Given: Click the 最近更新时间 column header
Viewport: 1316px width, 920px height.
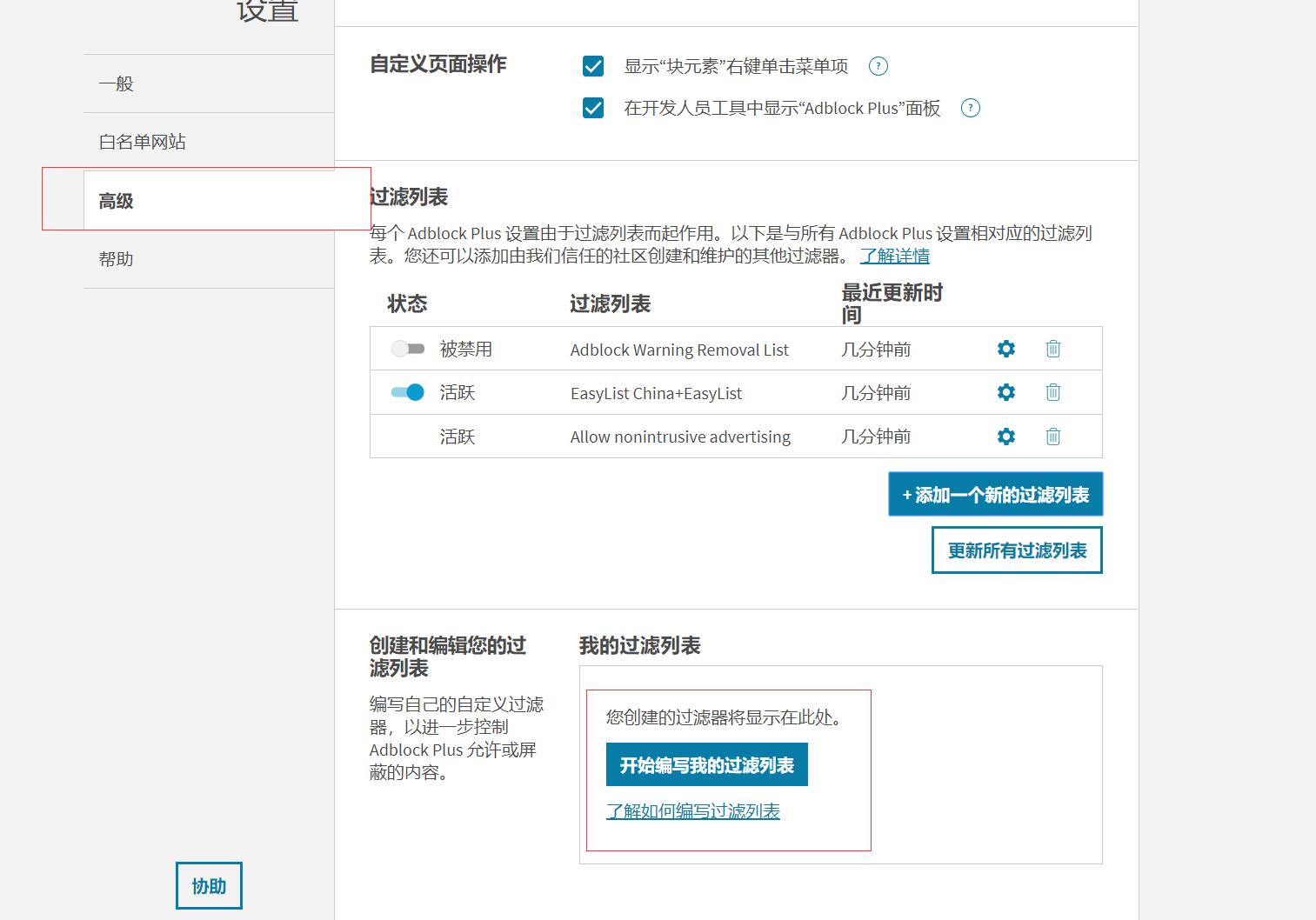Looking at the screenshot, I should pyautogui.click(x=892, y=303).
